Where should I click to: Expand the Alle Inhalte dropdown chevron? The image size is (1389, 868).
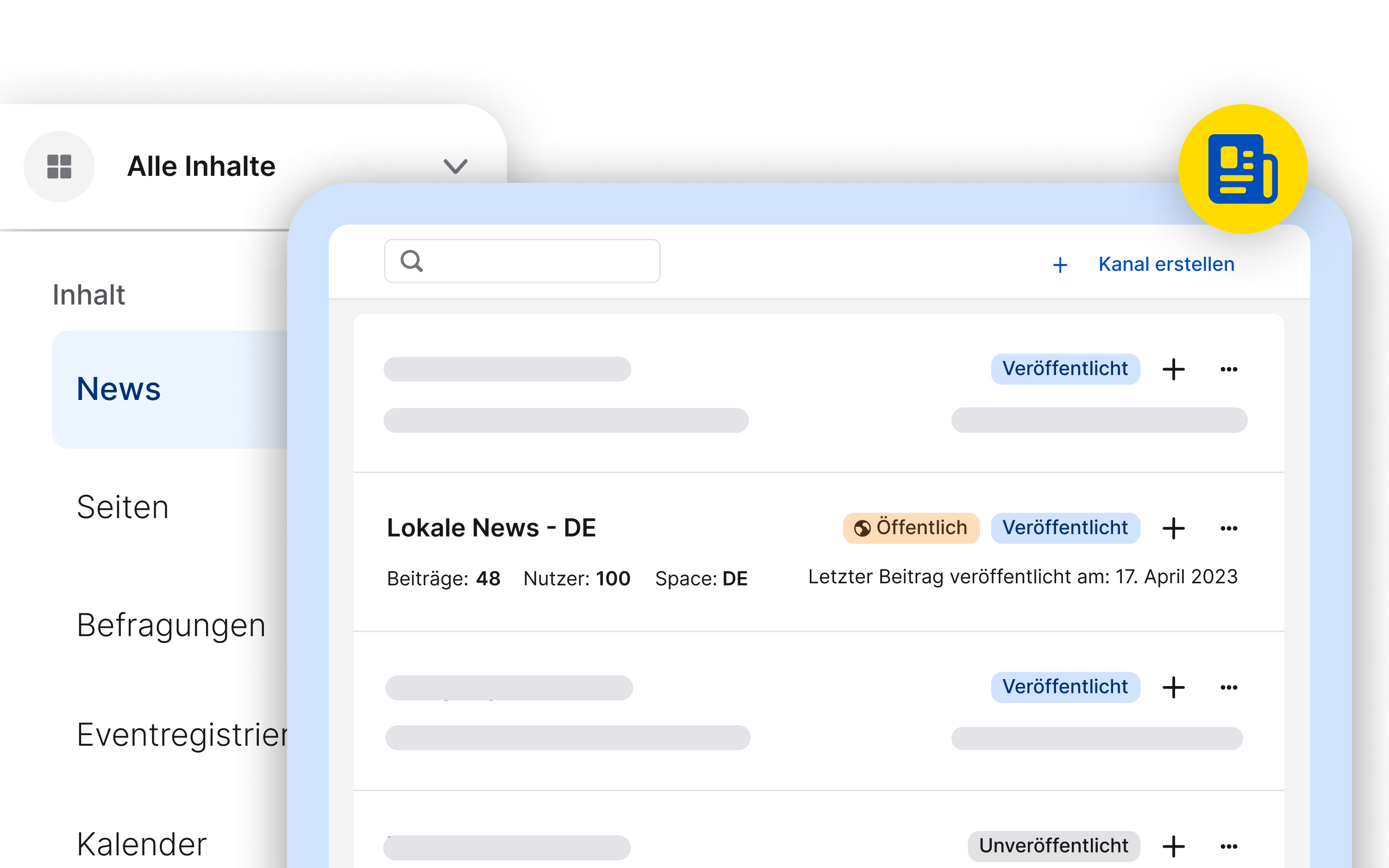456,167
